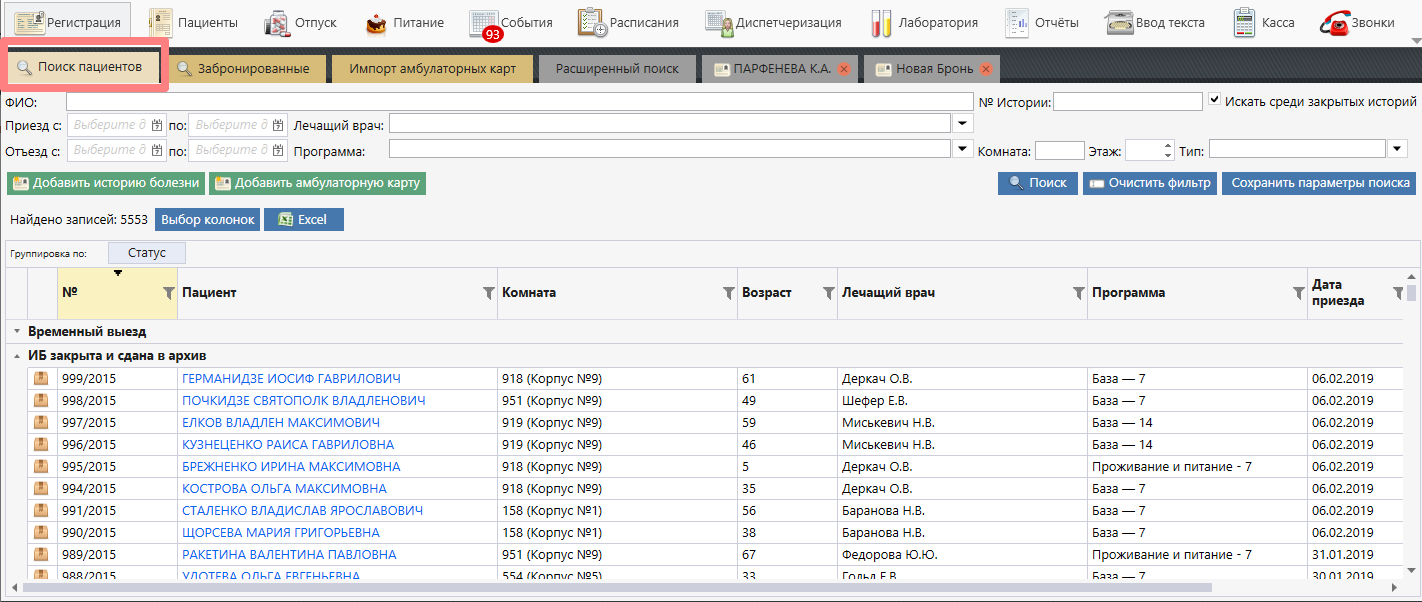Click archive icon for record 999/2015
This screenshot has height=602, width=1422.
pos(41,378)
